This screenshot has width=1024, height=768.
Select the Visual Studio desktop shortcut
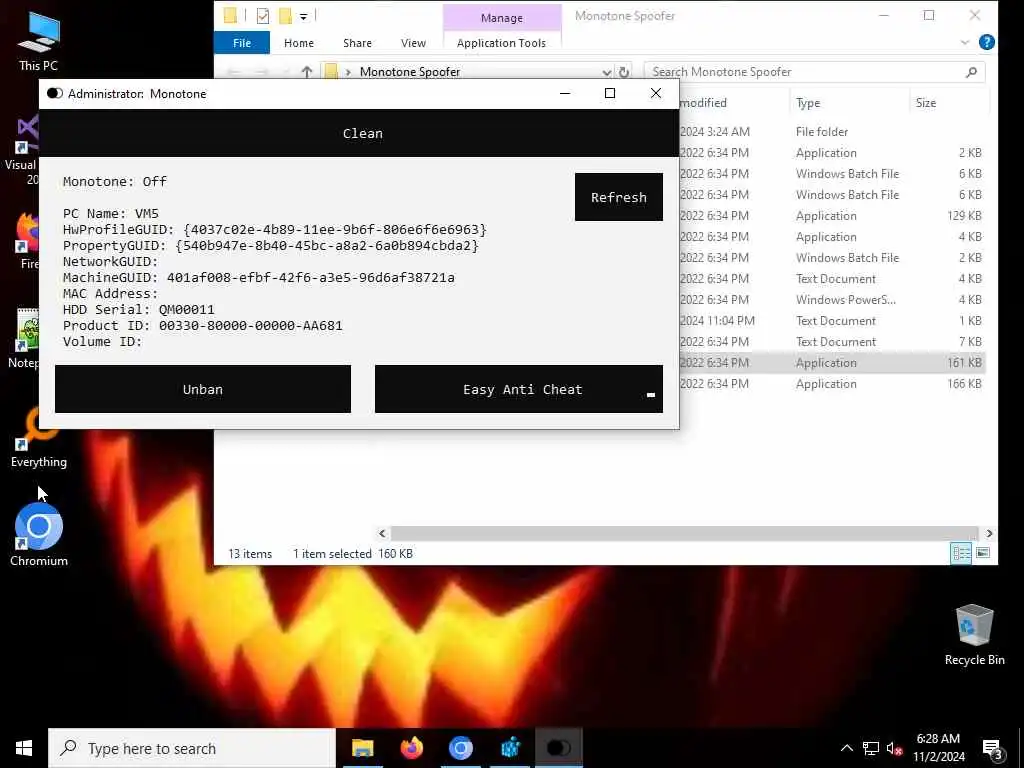click(x=22, y=150)
